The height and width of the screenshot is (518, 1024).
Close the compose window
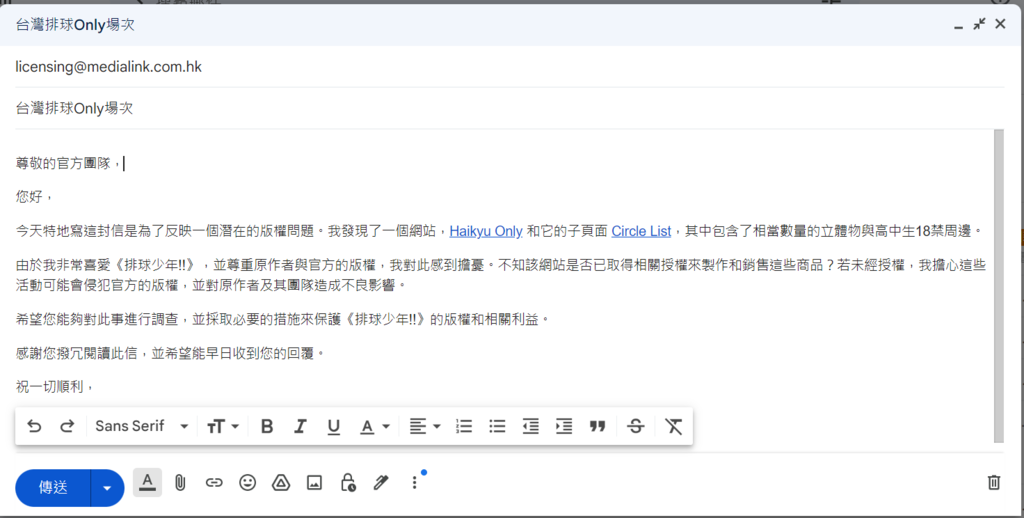pyautogui.click(x=1000, y=24)
